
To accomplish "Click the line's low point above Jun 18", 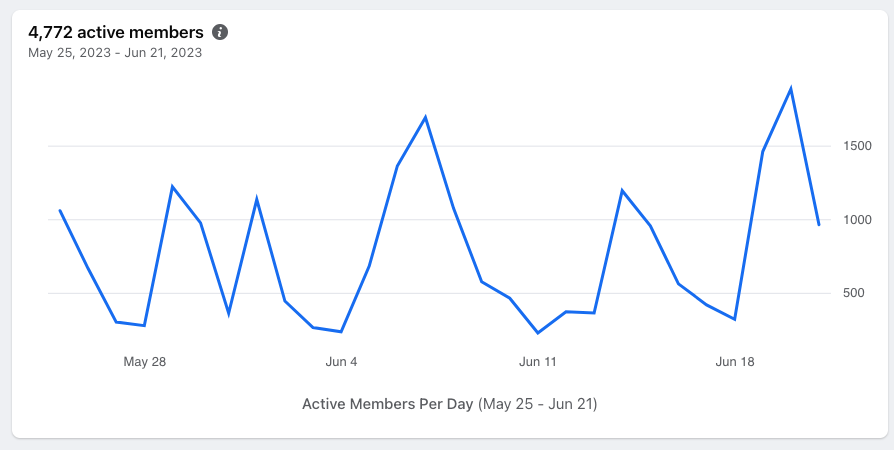I will [735, 320].
